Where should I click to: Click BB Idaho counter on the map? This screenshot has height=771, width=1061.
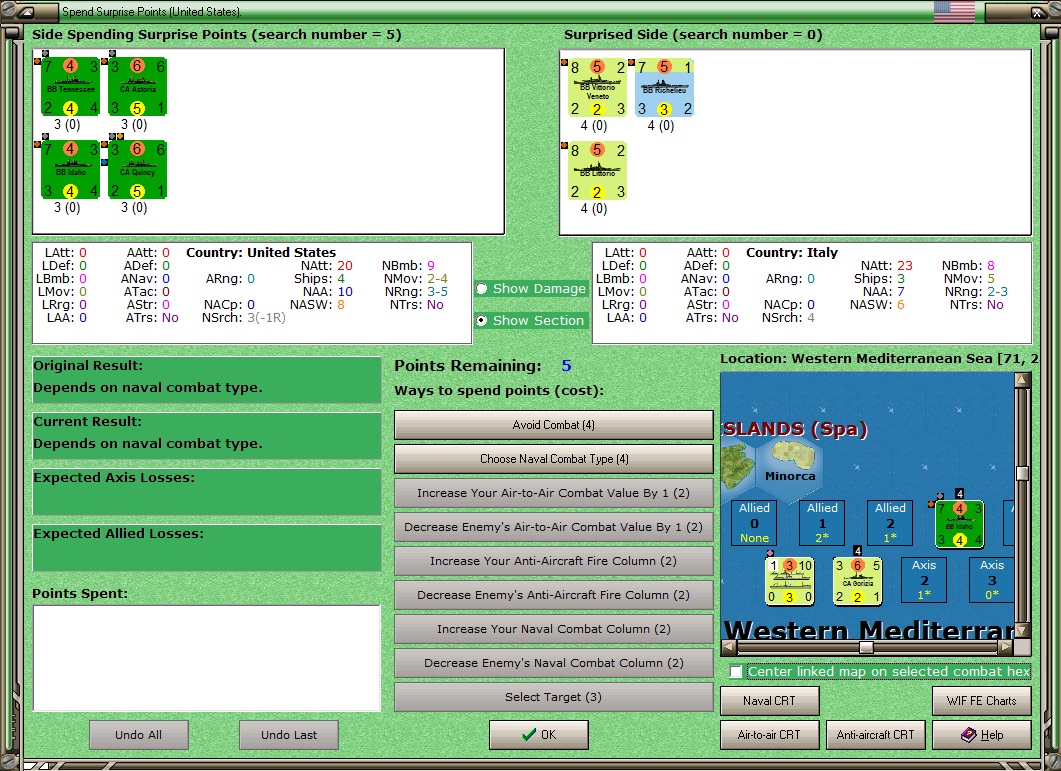(960, 524)
